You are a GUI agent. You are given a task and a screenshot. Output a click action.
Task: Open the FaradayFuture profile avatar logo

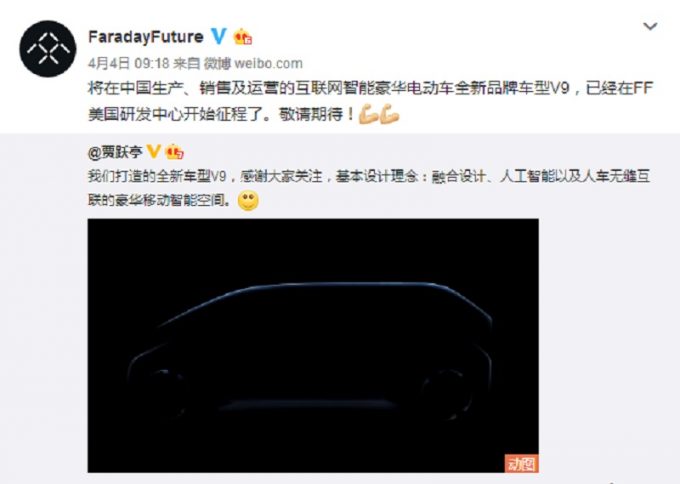(x=48, y=49)
